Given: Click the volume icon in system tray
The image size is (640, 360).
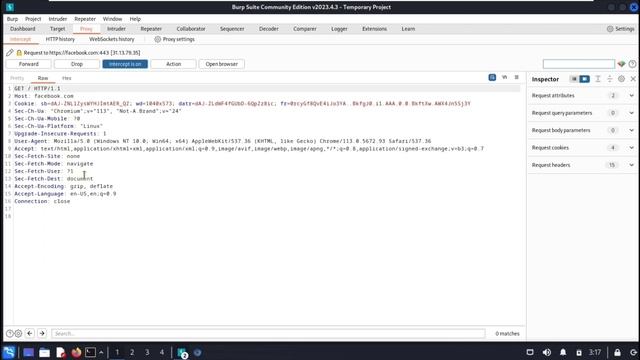Looking at the screenshot, I should pyautogui.click(x=547, y=352).
